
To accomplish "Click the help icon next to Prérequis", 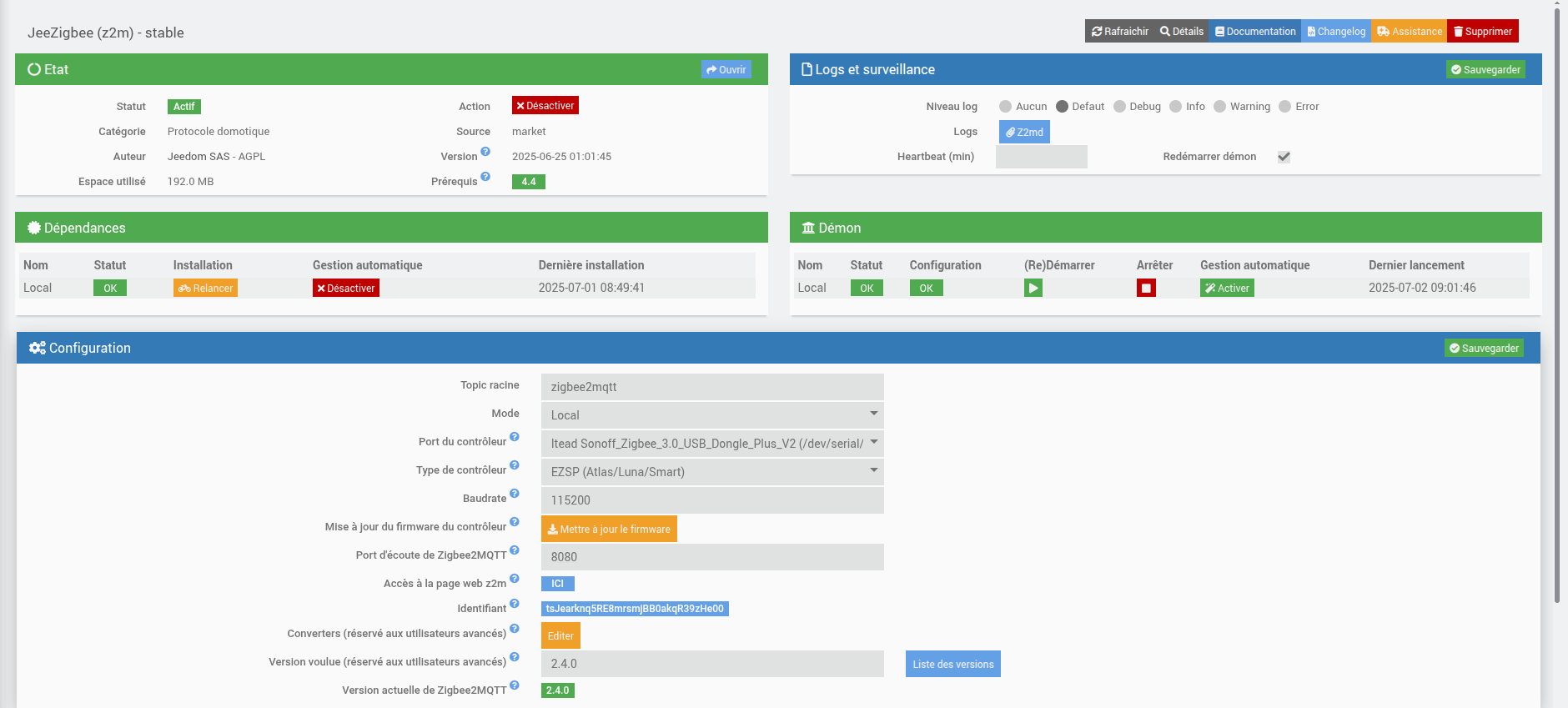I will click(x=485, y=177).
